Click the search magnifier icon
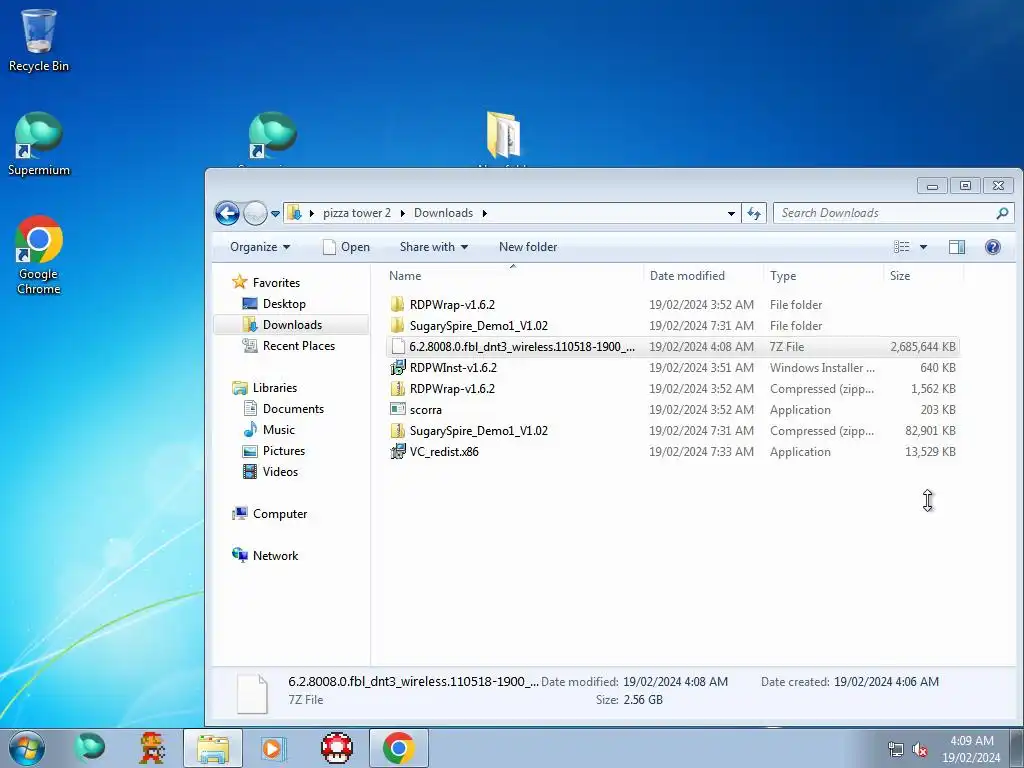The image size is (1024, 768). tap(1002, 213)
